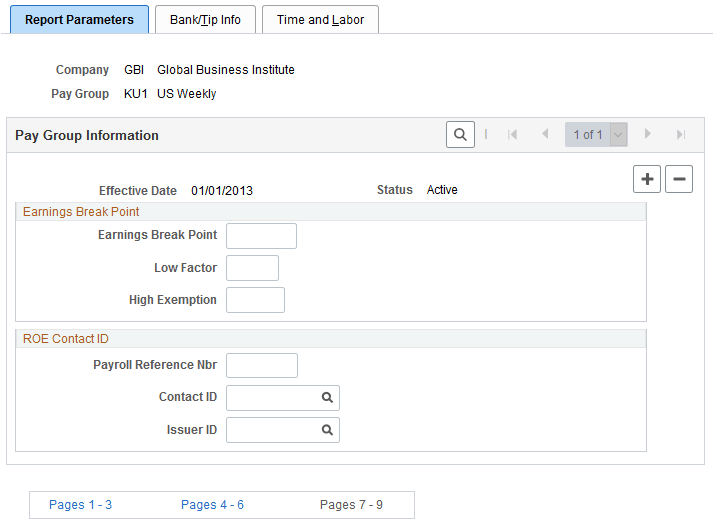Viewport: 713px width, 524px height.
Task: Look up Issuer ID magnifier icon
Action: click(x=327, y=430)
